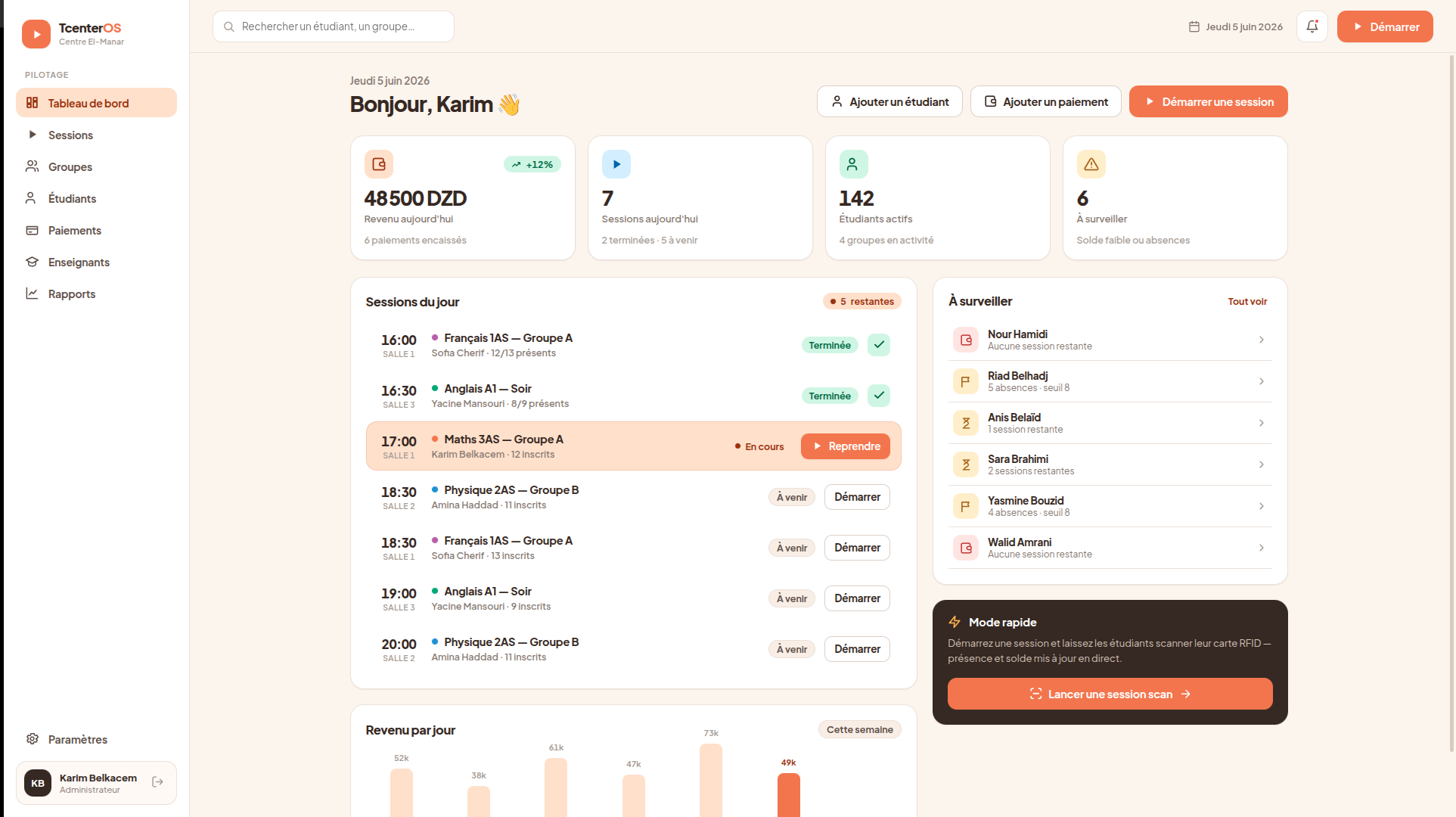This screenshot has width=1456, height=817.
Task: Start Anglais A1 19:00 session
Action: tap(857, 598)
